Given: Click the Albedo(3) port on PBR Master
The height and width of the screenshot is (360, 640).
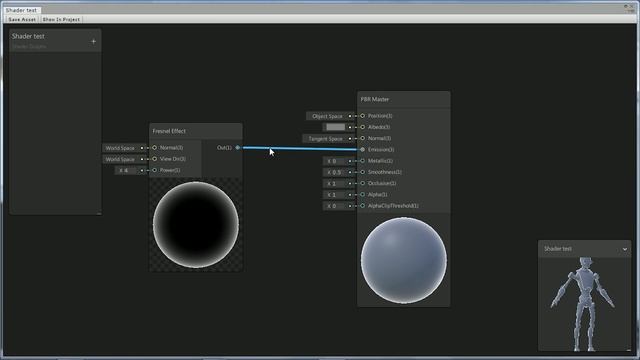Looking at the screenshot, I should click(362, 127).
